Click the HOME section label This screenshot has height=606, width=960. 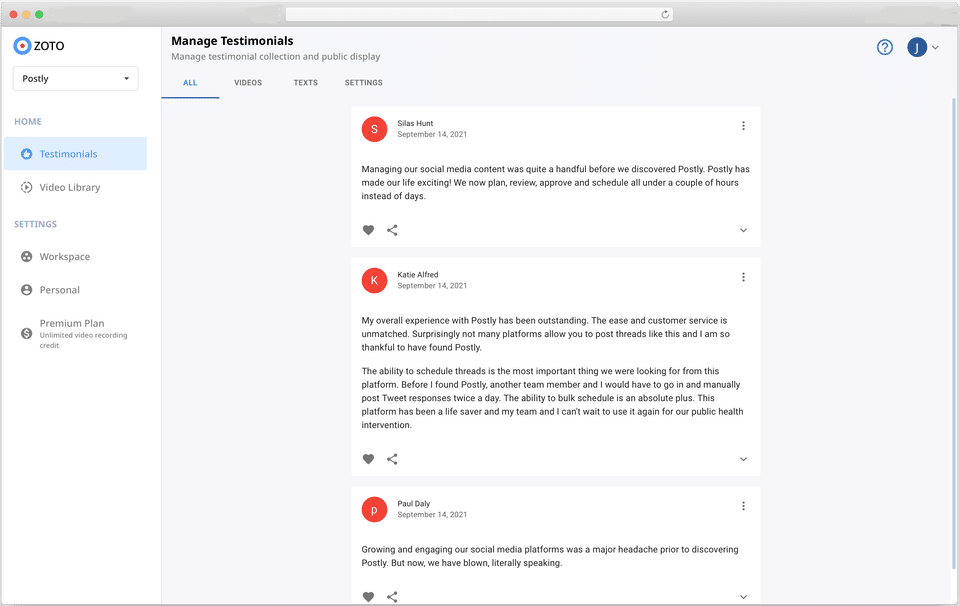click(28, 121)
